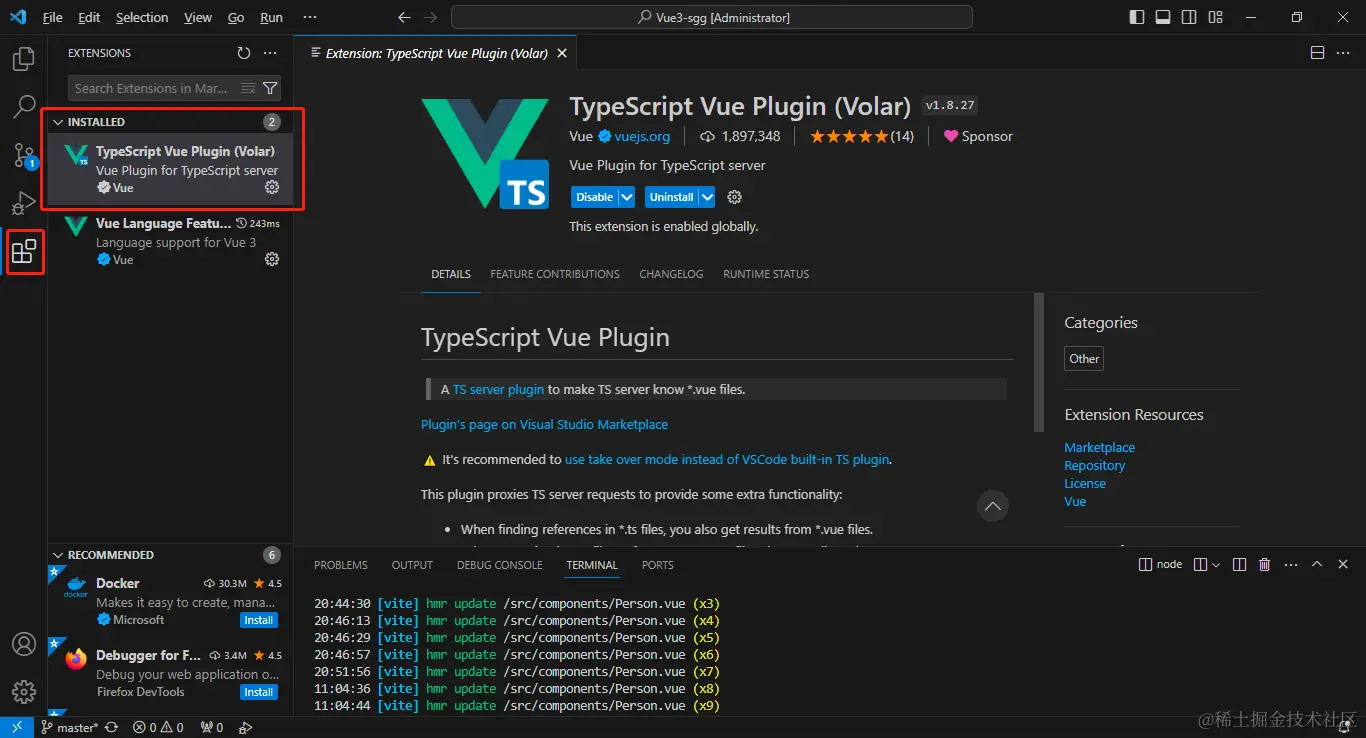
Task: Open gear for Vue Language Features in list
Action: tap(271, 259)
